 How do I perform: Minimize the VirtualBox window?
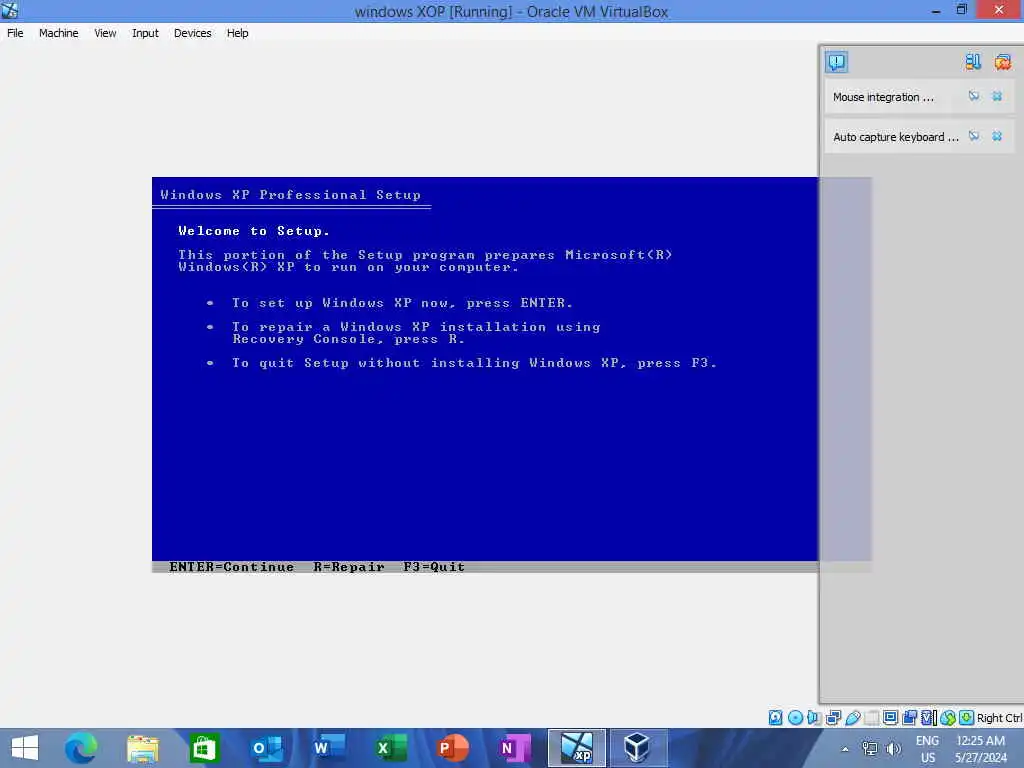(x=935, y=10)
